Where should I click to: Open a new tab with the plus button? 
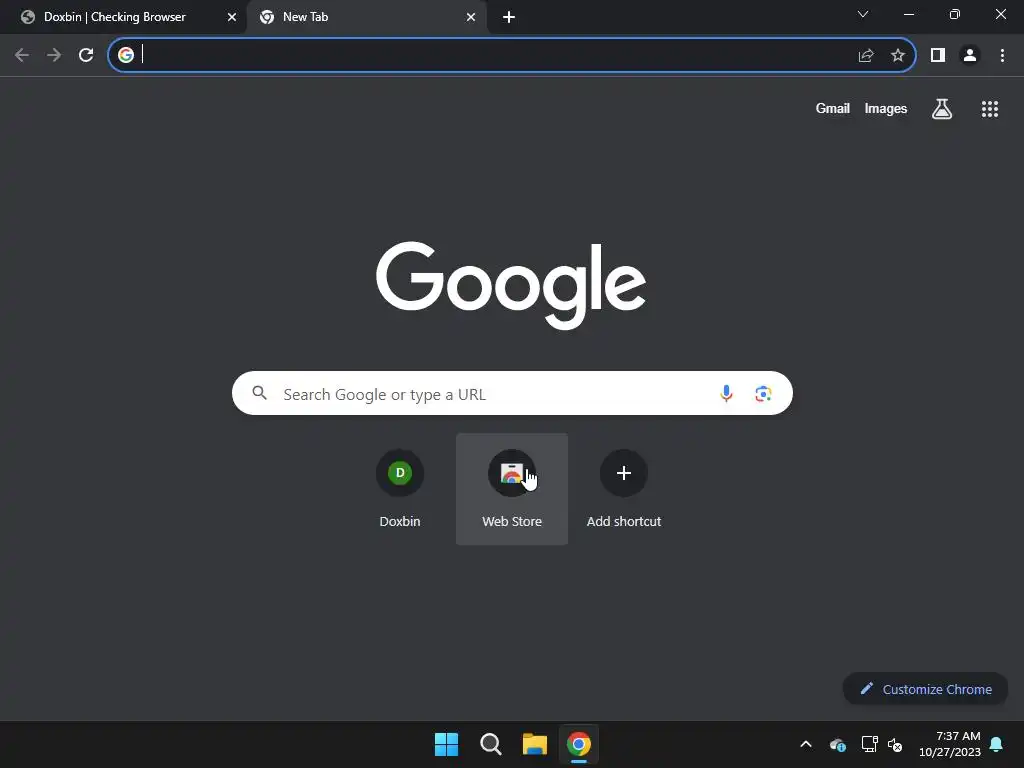pyautogui.click(x=509, y=17)
